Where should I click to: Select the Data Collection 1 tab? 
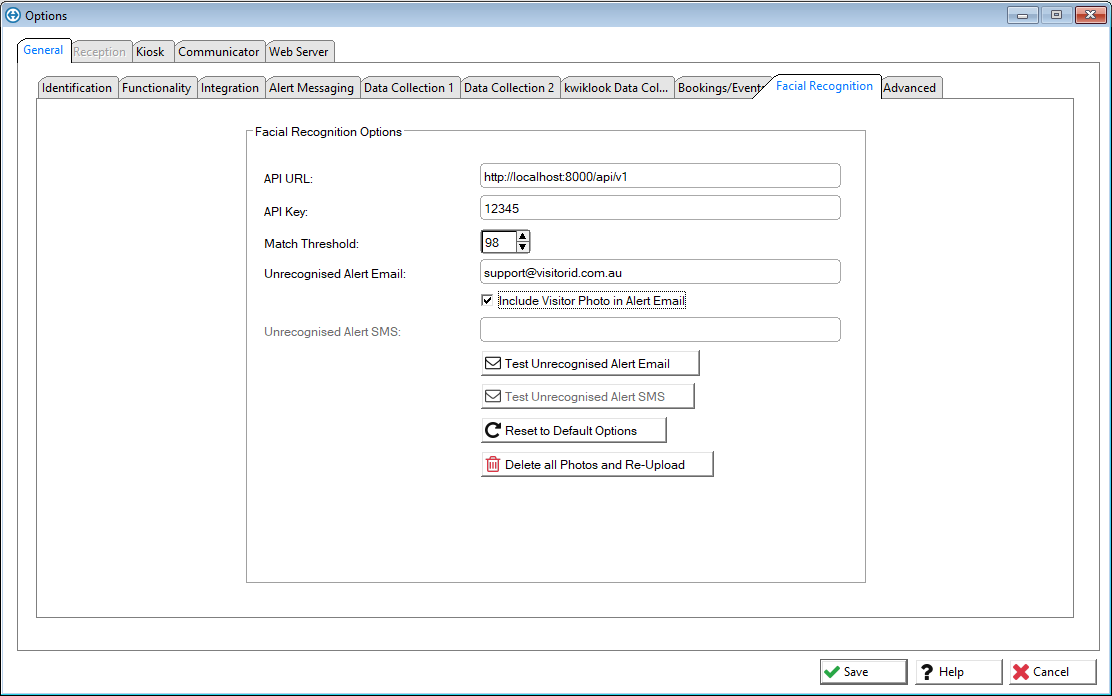(408, 88)
